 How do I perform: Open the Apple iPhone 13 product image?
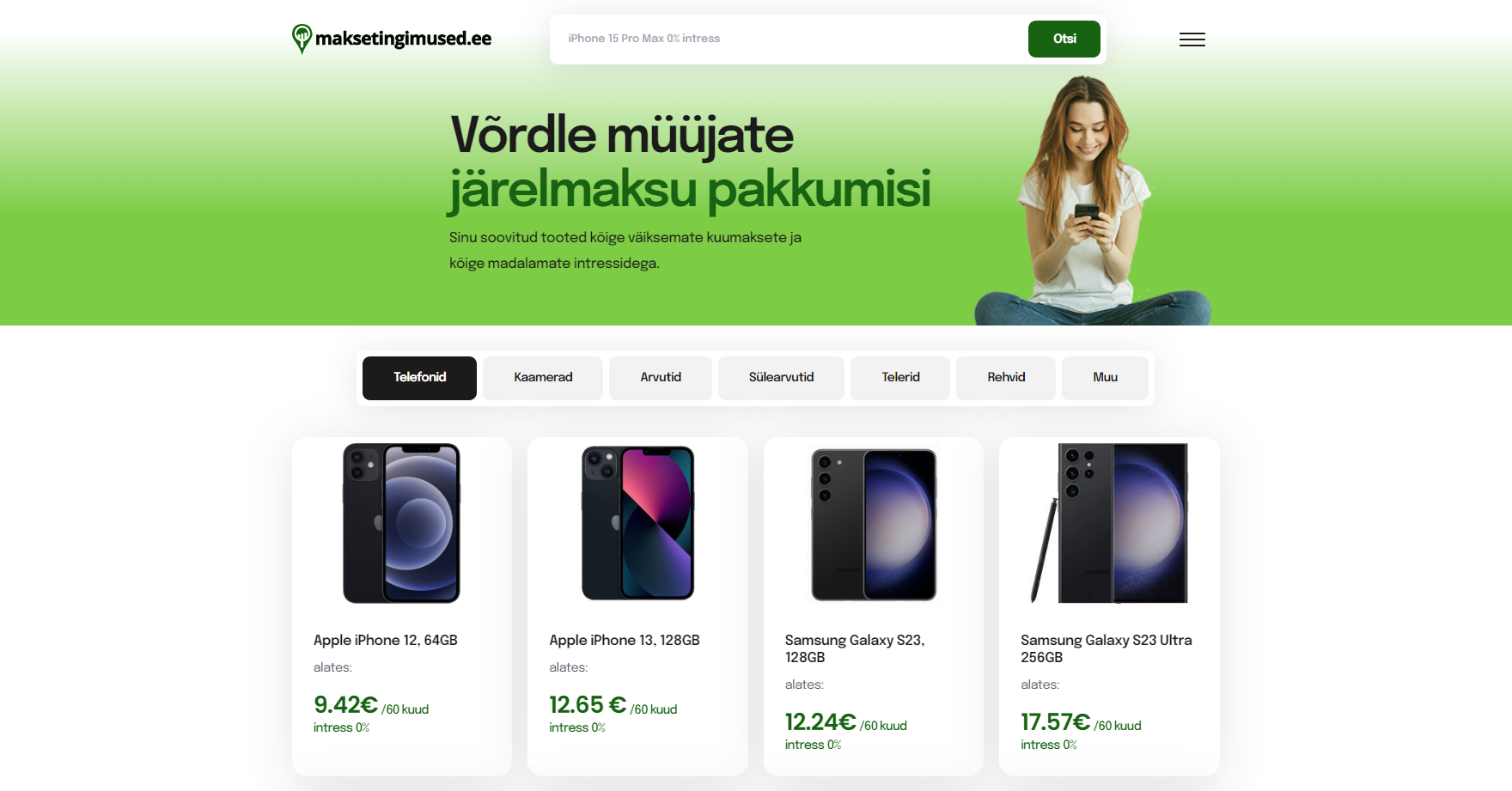[637, 522]
